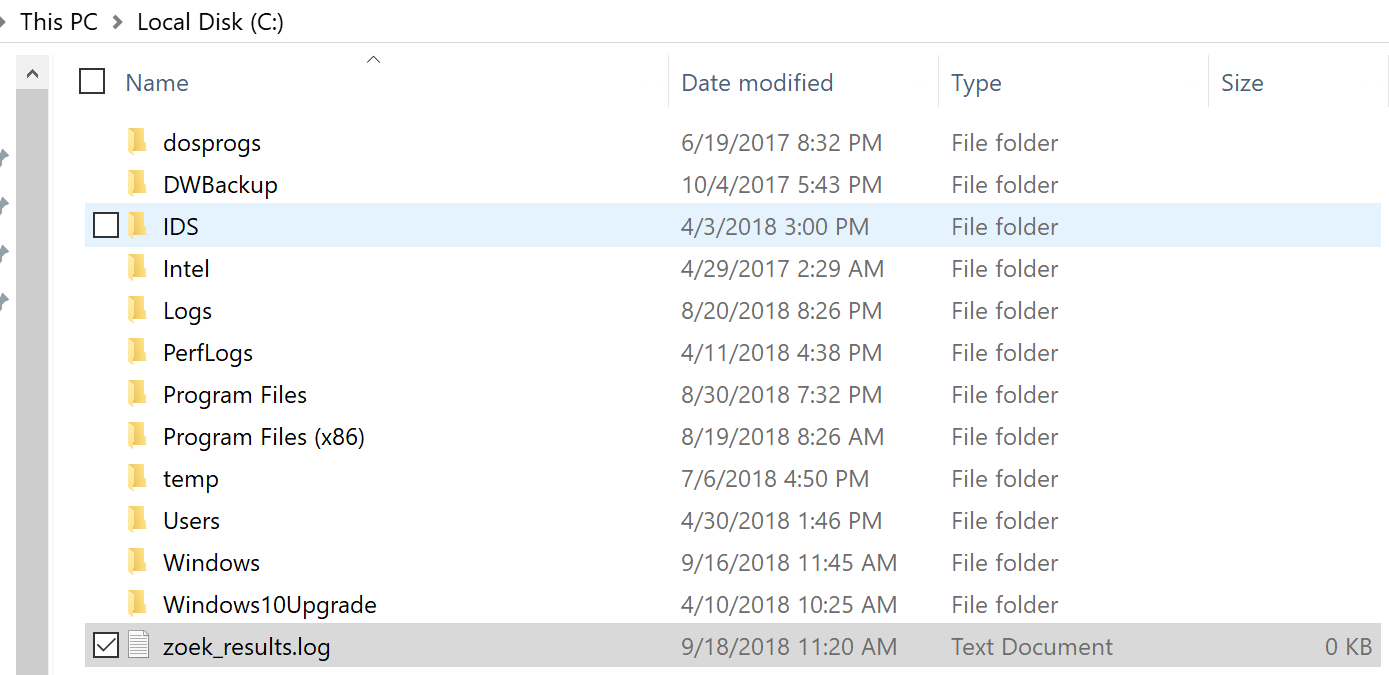Click the scroll-up arrow in navigation pane

pyautogui.click(x=32, y=73)
